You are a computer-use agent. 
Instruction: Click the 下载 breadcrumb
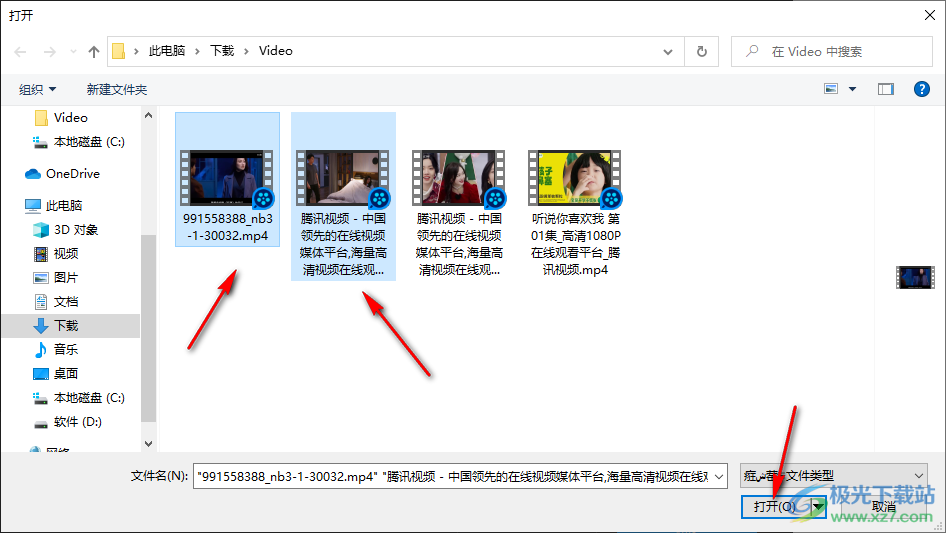tap(222, 51)
